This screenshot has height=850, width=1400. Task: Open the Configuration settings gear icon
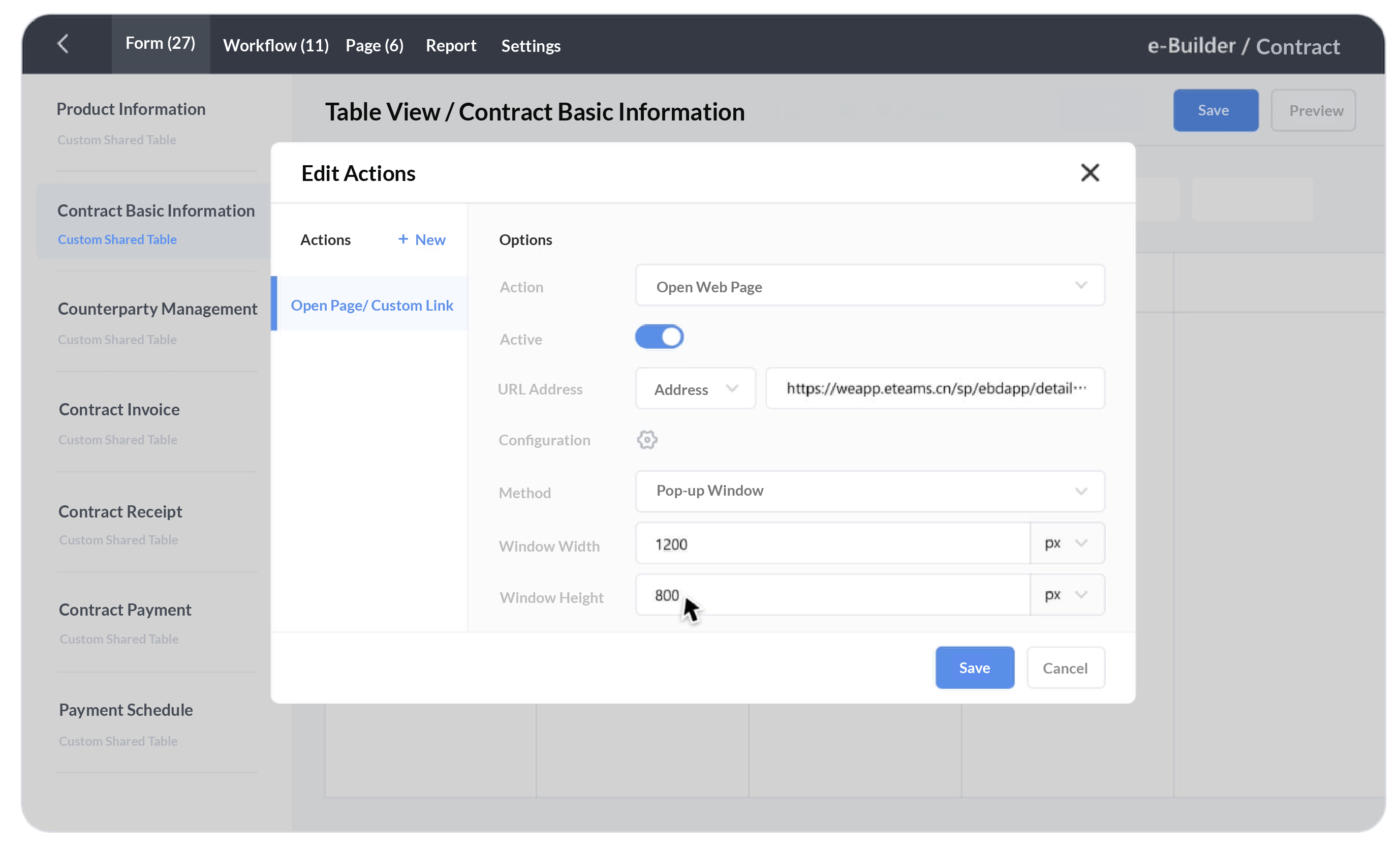click(x=647, y=440)
